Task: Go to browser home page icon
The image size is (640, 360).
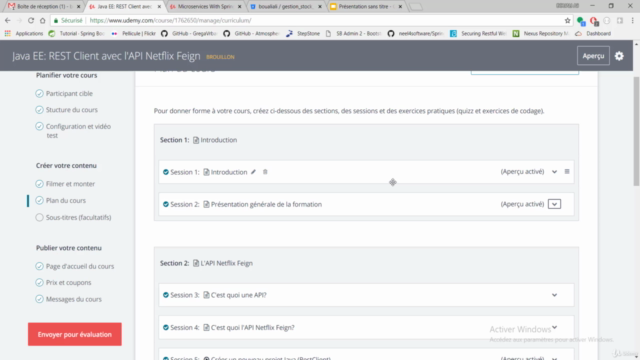Action: pyautogui.click(x=42, y=20)
